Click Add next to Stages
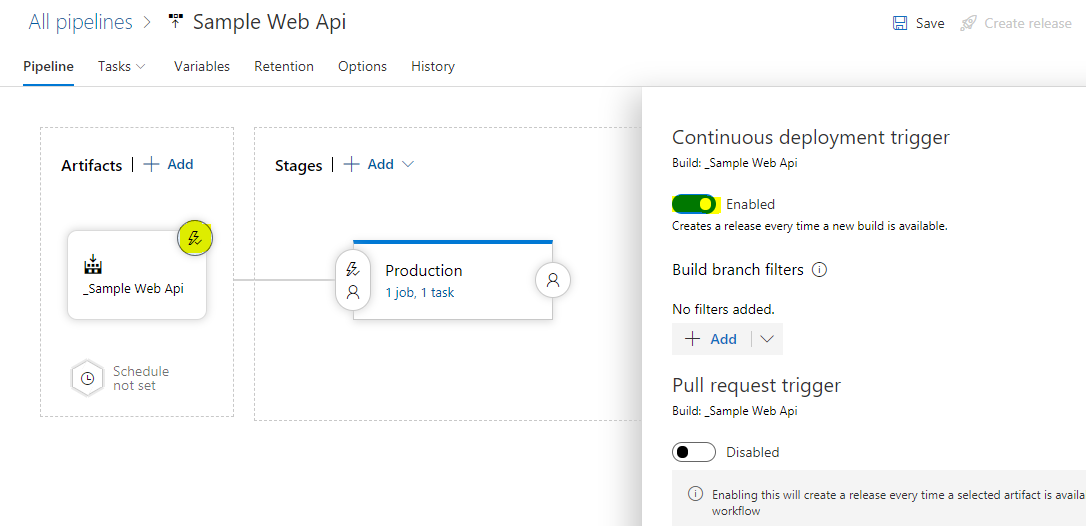Image resolution: width=1086 pixels, height=526 pixels. (x=369, y=164)
